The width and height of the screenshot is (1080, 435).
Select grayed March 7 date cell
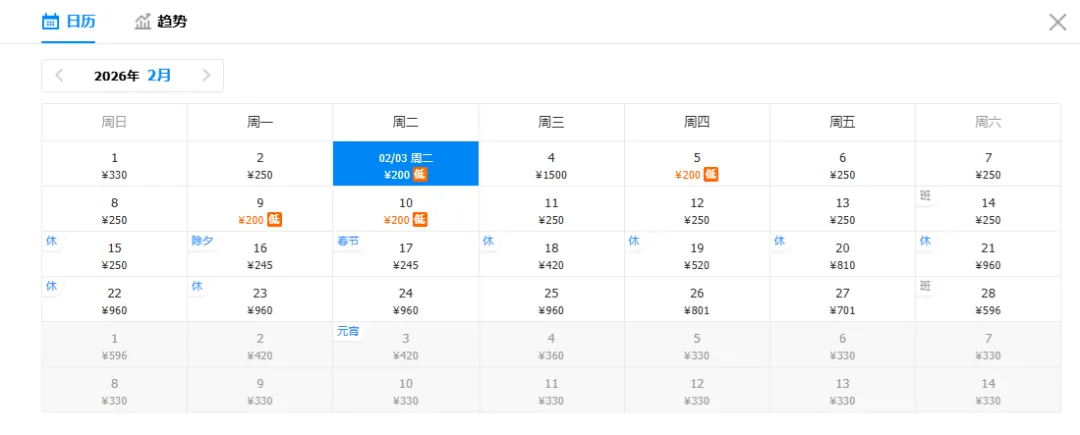988,345
